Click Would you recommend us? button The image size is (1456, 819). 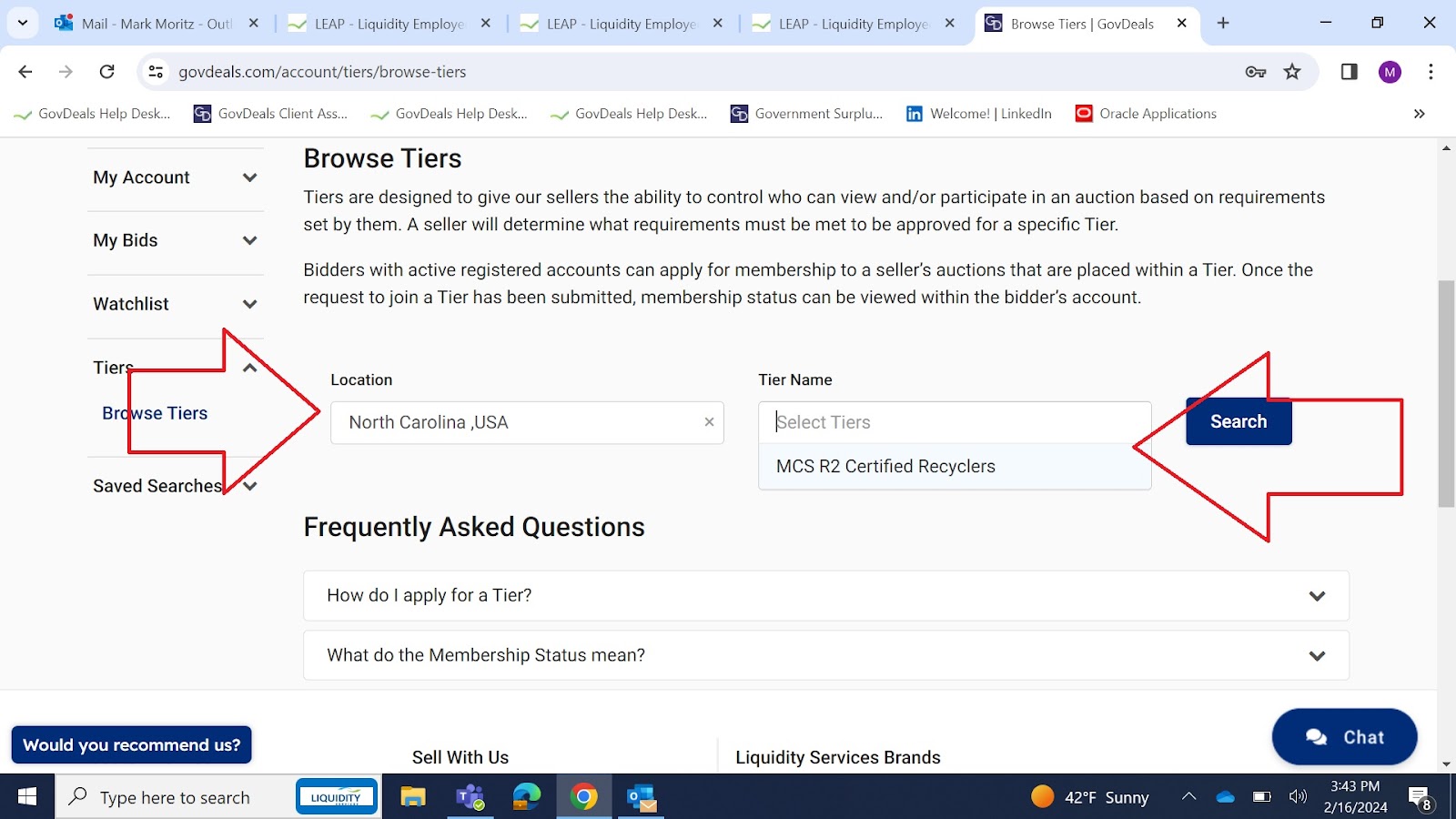coord(131,745)
